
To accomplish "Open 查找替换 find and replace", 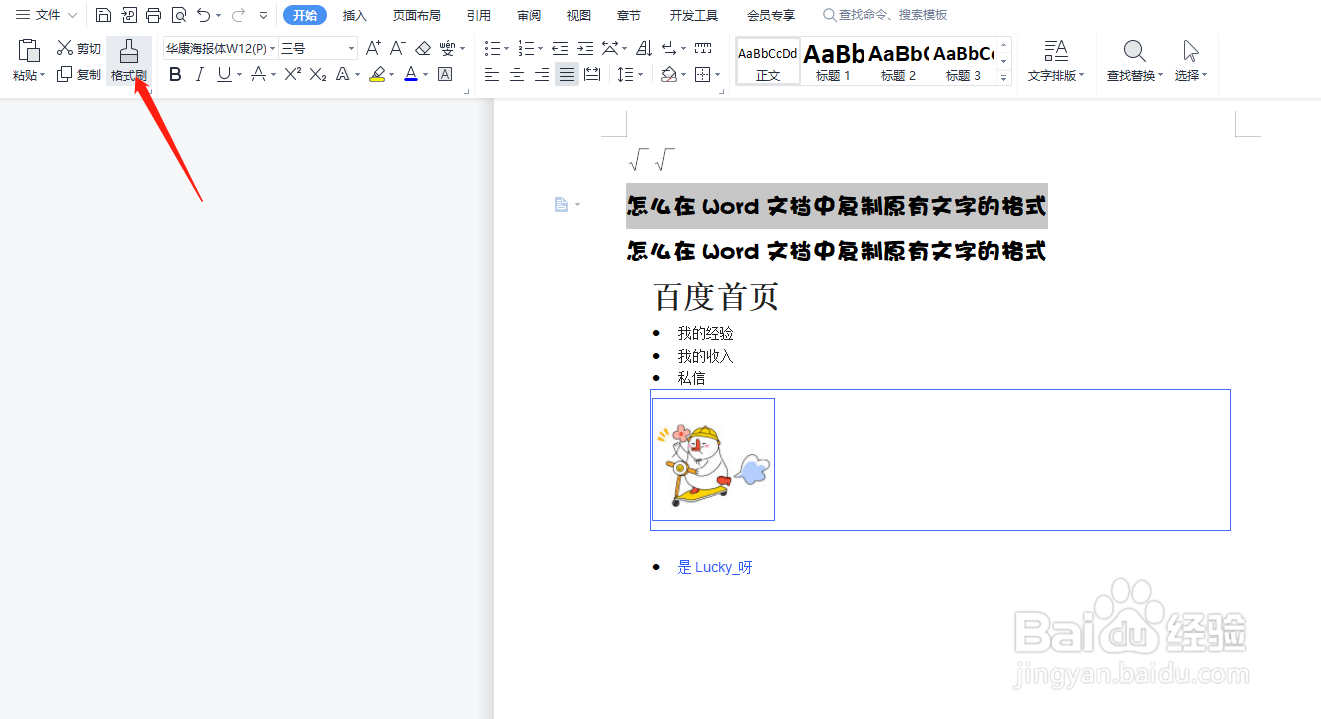I will pyautogui.click(x=1134, y=61).
